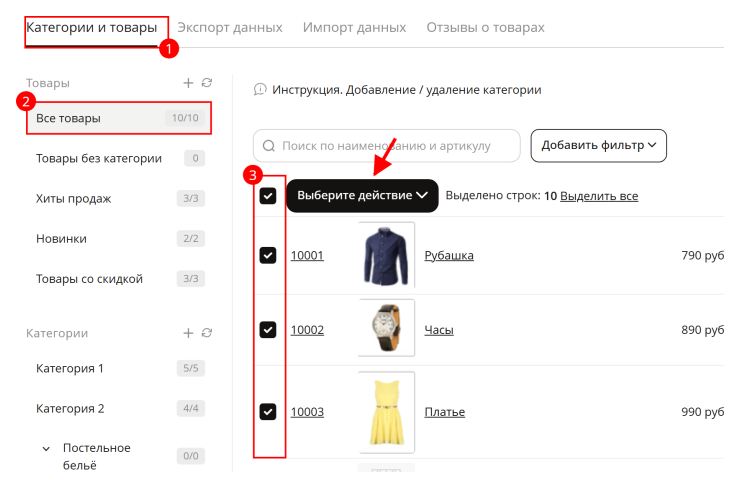
Task: Click the product search input field
Action: click(x=387, y=146)
